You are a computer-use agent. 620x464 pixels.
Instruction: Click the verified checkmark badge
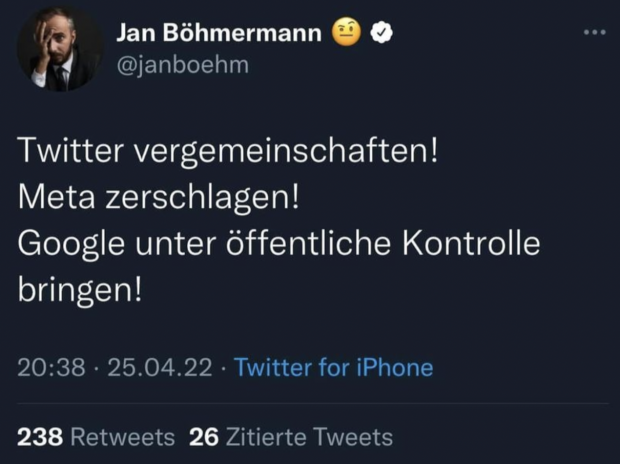tap(382, 33)
